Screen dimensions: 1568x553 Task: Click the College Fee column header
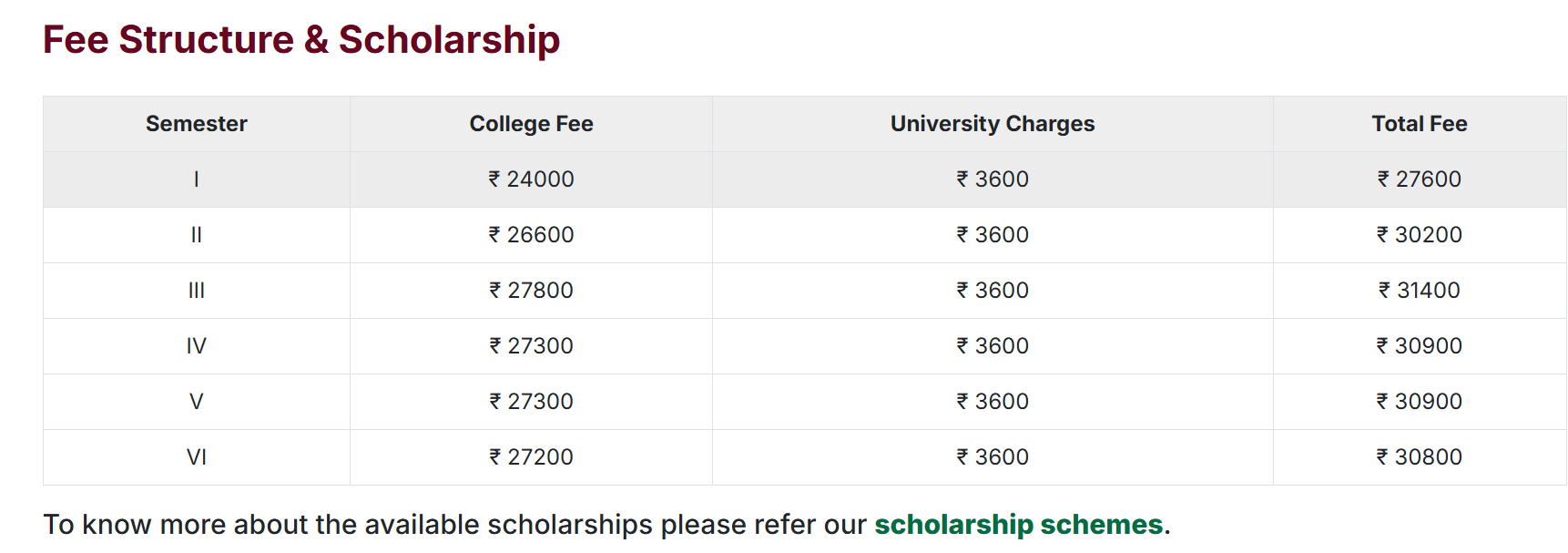pyautogui.click(x=531, y=124)
